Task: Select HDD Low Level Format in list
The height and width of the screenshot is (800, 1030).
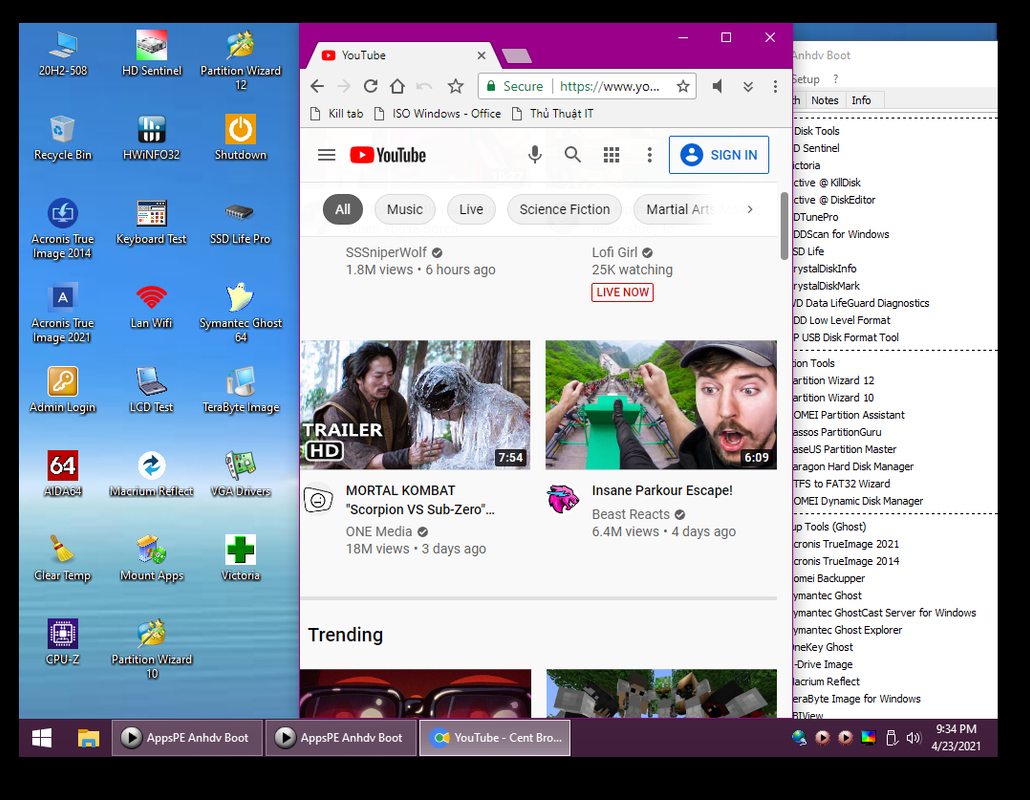Action: (x=841, y=320)
